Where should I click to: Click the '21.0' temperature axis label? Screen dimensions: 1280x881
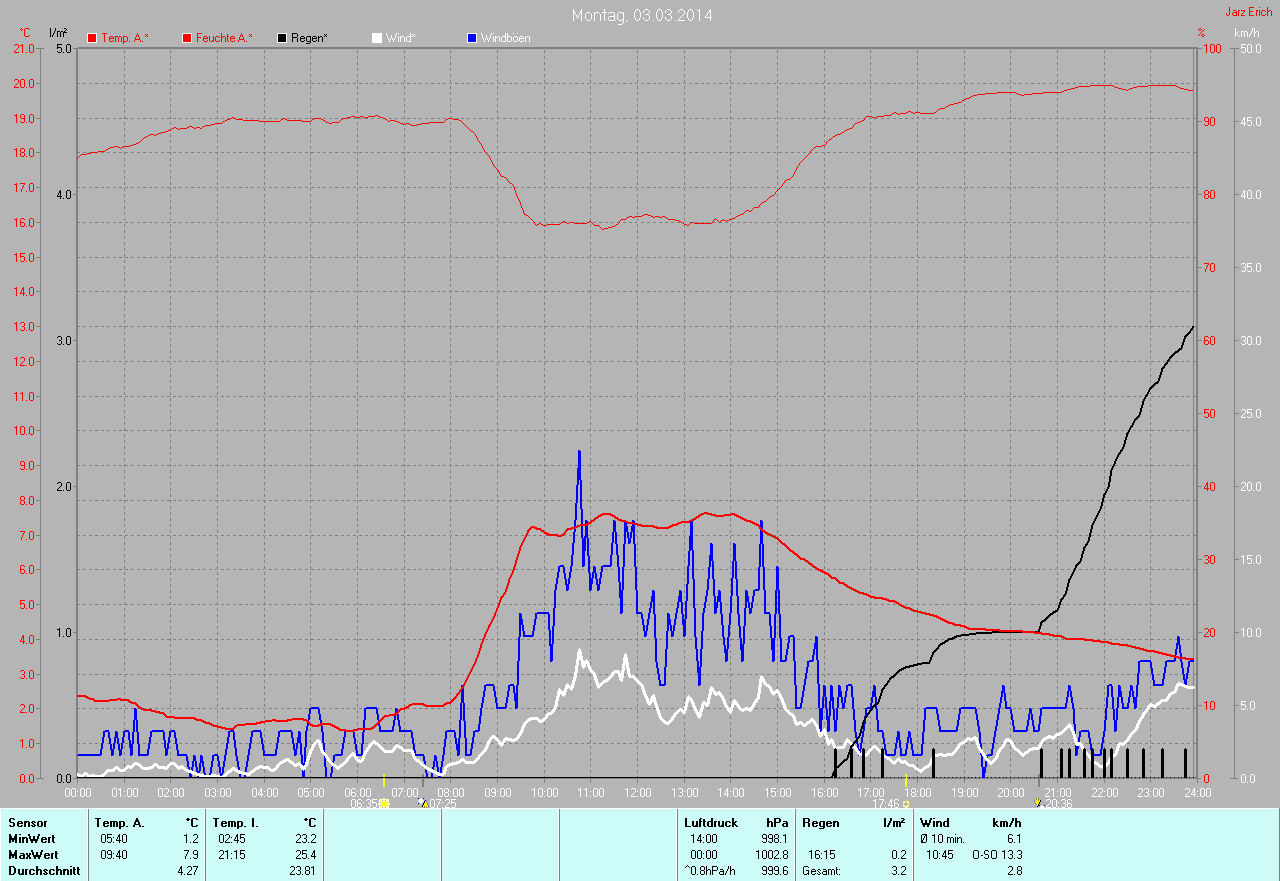pos(24,48)
